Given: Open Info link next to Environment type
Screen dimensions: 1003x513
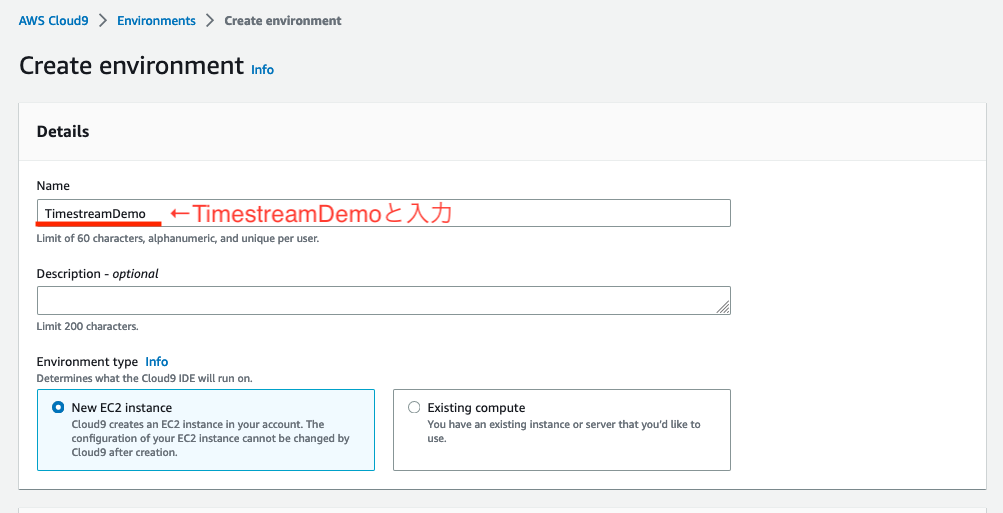Looking at the screenshot, I should (x=157, y=361).
